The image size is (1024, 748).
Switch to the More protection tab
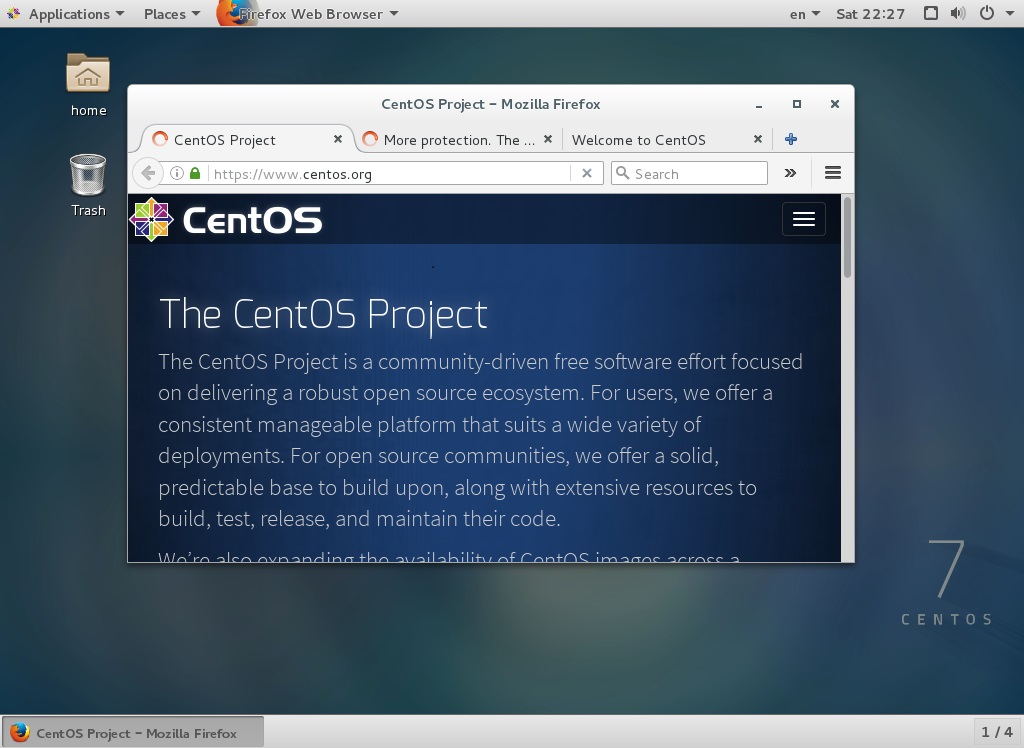click(459, 139)
